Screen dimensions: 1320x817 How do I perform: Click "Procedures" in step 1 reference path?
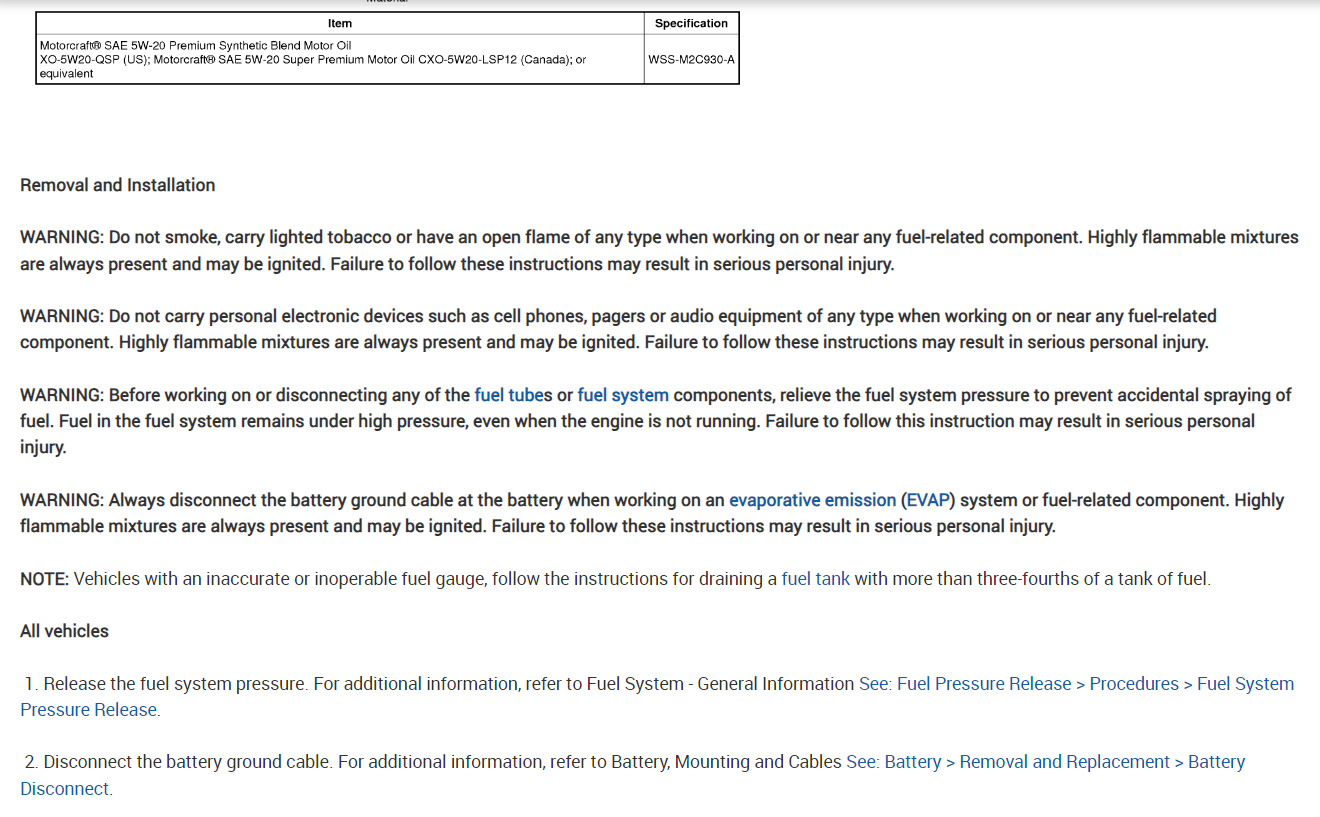[x=1134, y=684]
